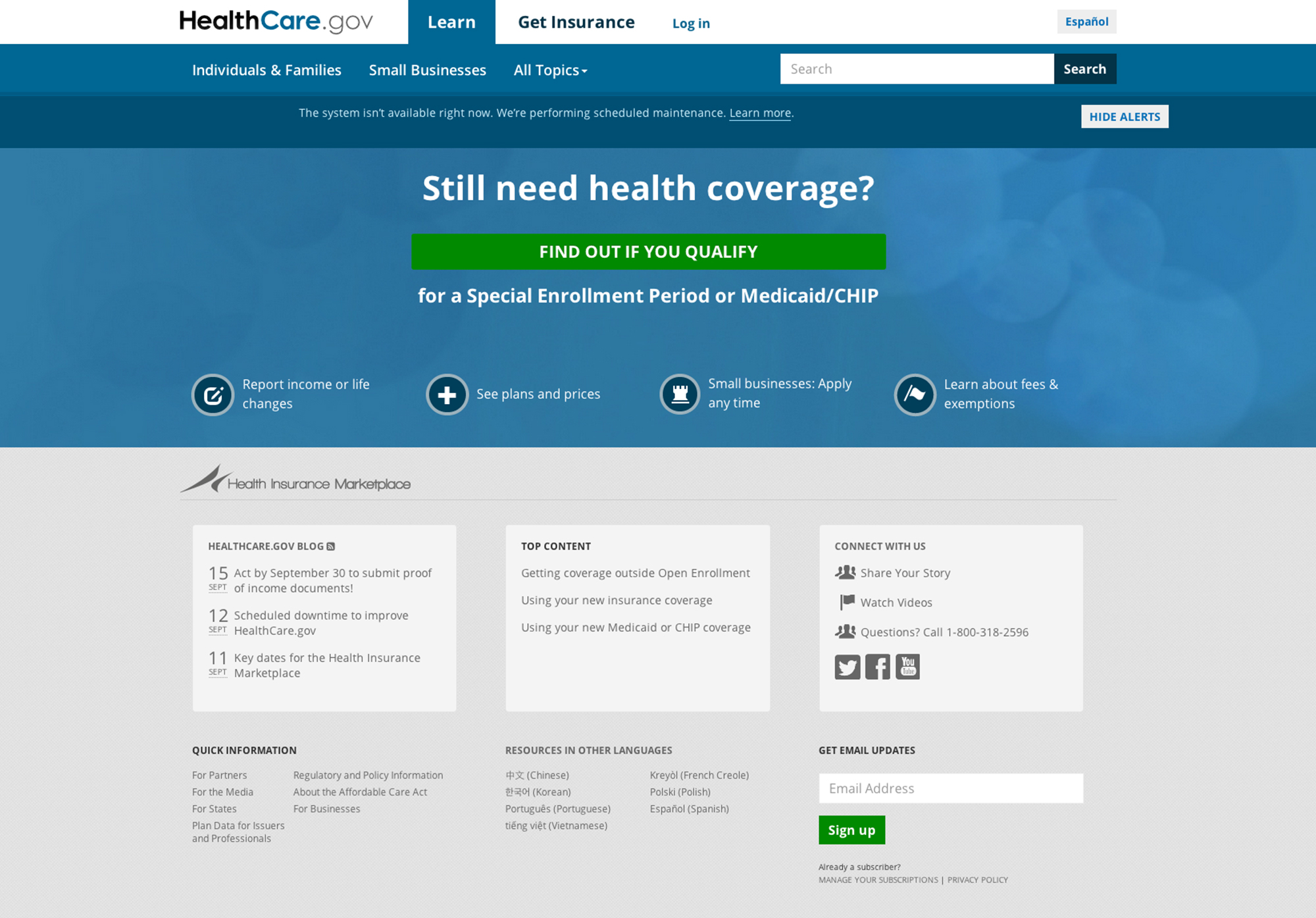Image resolution: width=1316 pixels, height=918 pixels.
Task: Open Small Businesses menu item
Action: pyautogui.click(x=428, y=70)
